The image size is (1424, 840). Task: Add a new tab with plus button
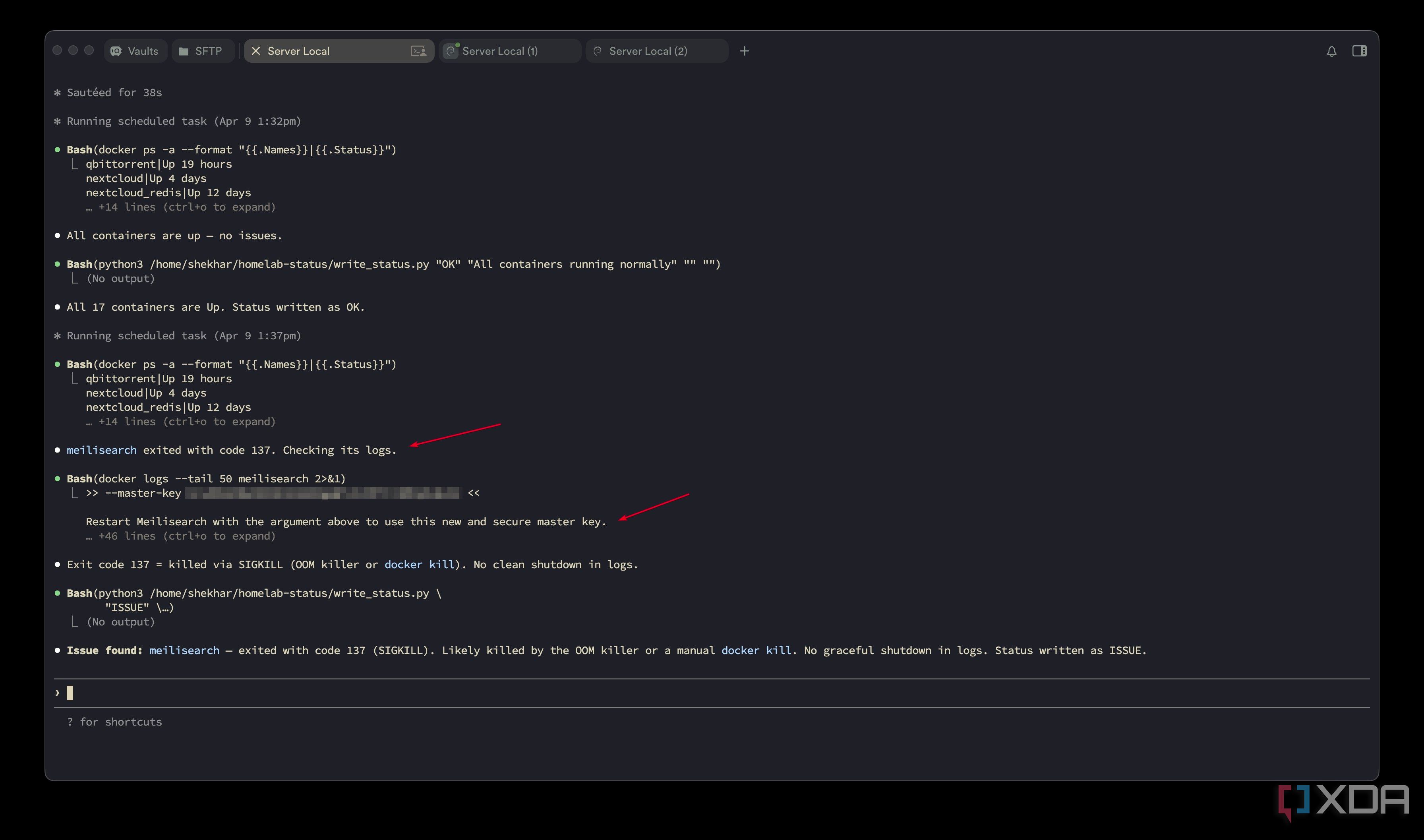click(x=744, y=51)
